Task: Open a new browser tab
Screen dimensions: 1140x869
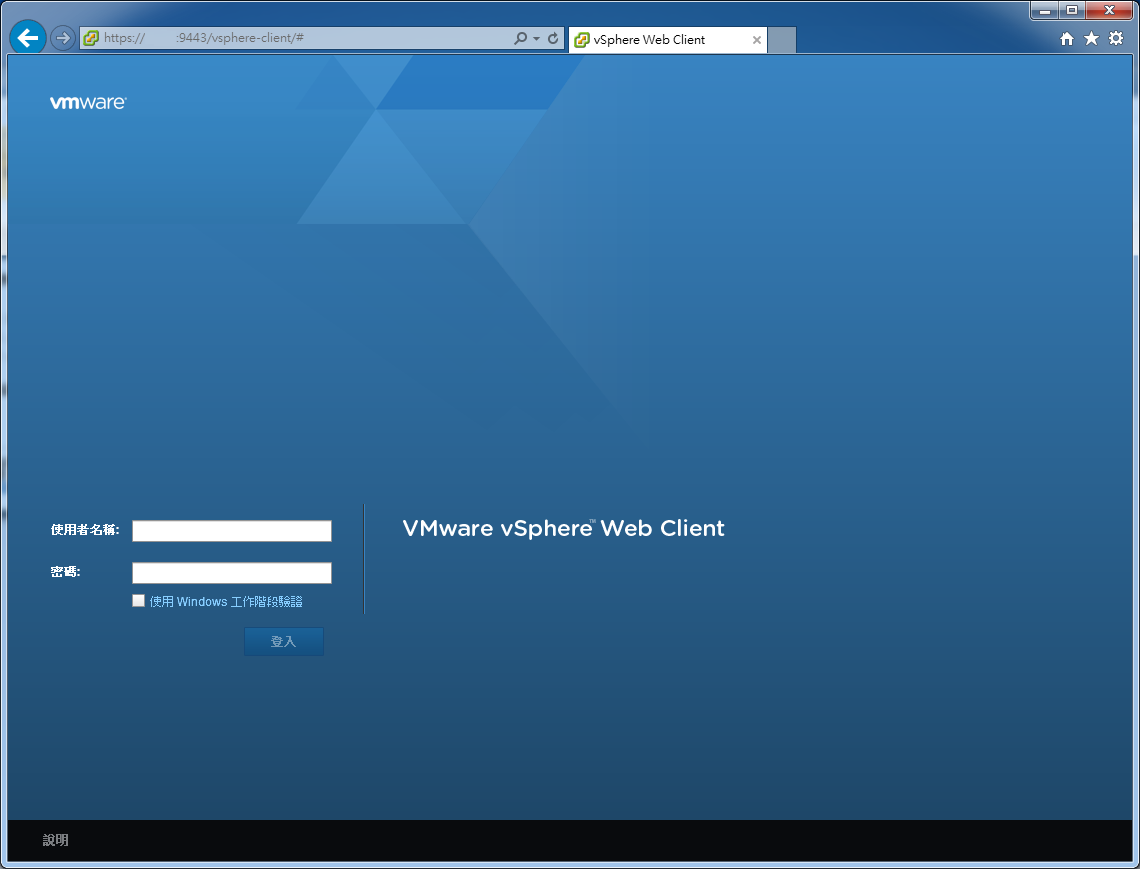Action: (781, 40)
